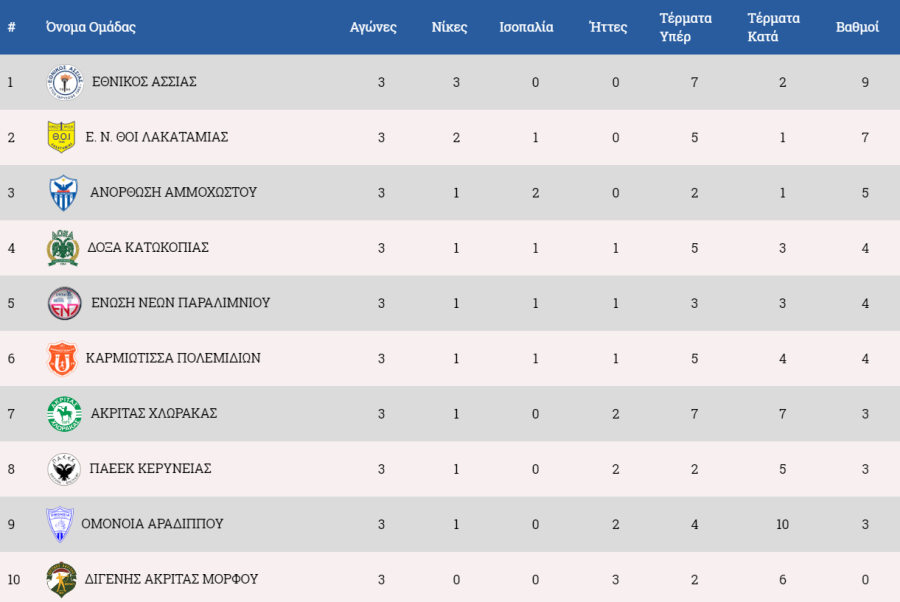This screenshot has width=900, height=602.
Task: Click the ΑΚΡΙΤΑΣ ΧΛΩΡΑΚΑΣ team name
Action: (154, 413)
